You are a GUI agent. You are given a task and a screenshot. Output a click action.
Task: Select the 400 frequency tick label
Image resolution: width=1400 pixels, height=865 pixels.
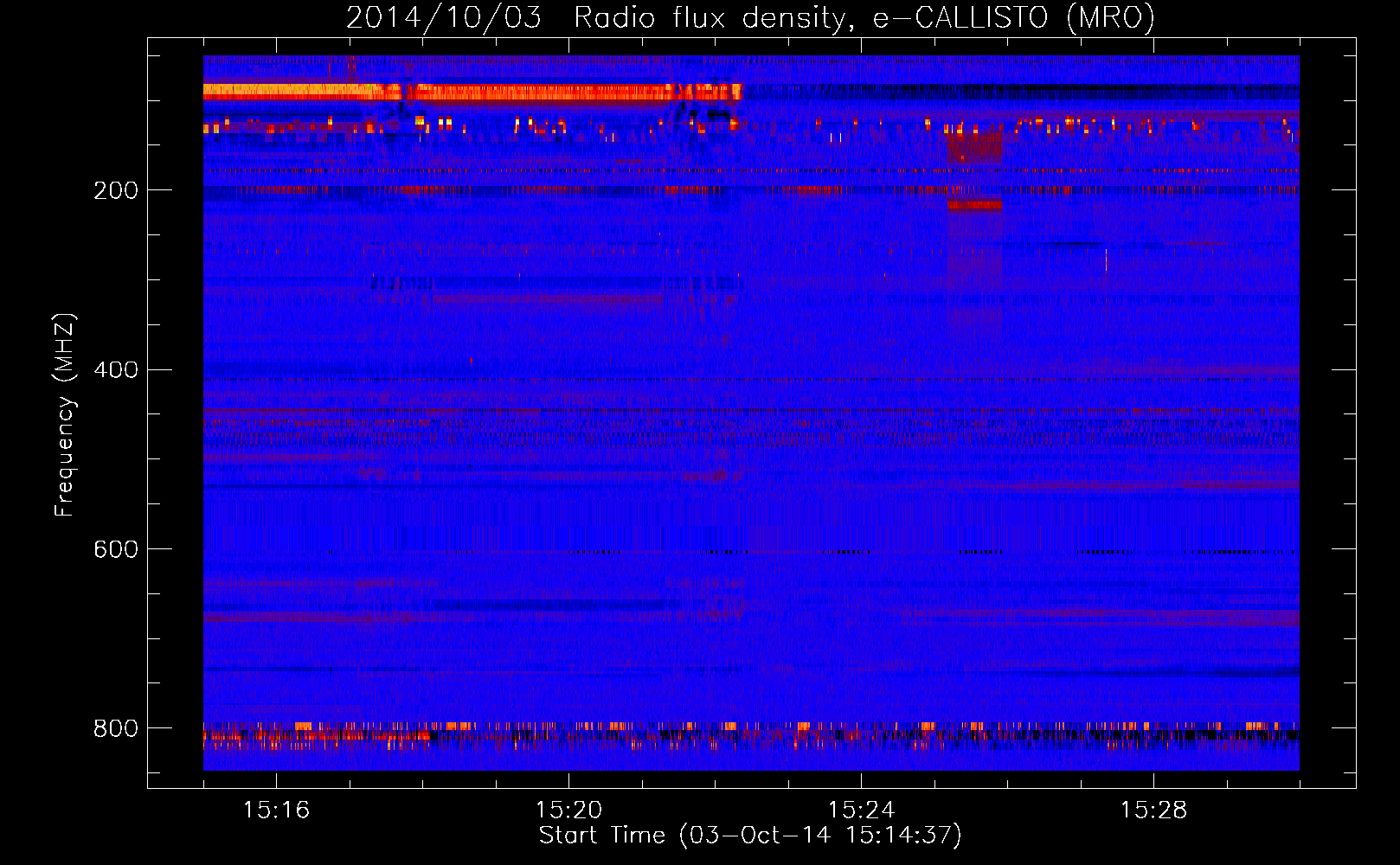(116, 370)
